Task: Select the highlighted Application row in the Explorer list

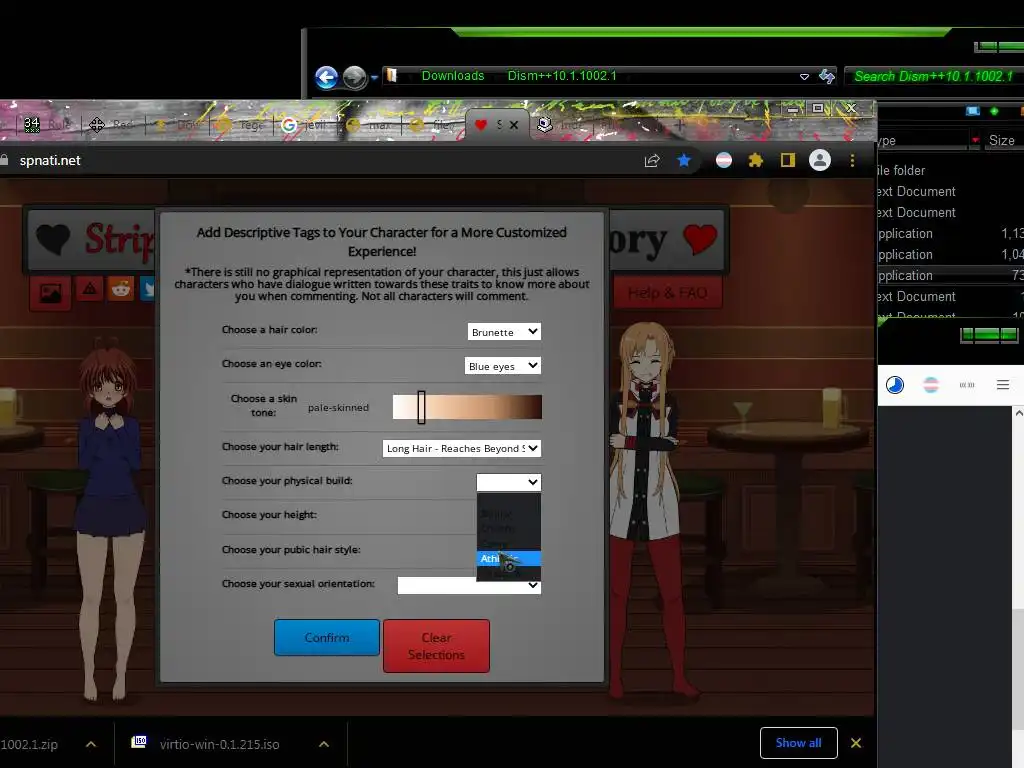Action: coord(950,276)
